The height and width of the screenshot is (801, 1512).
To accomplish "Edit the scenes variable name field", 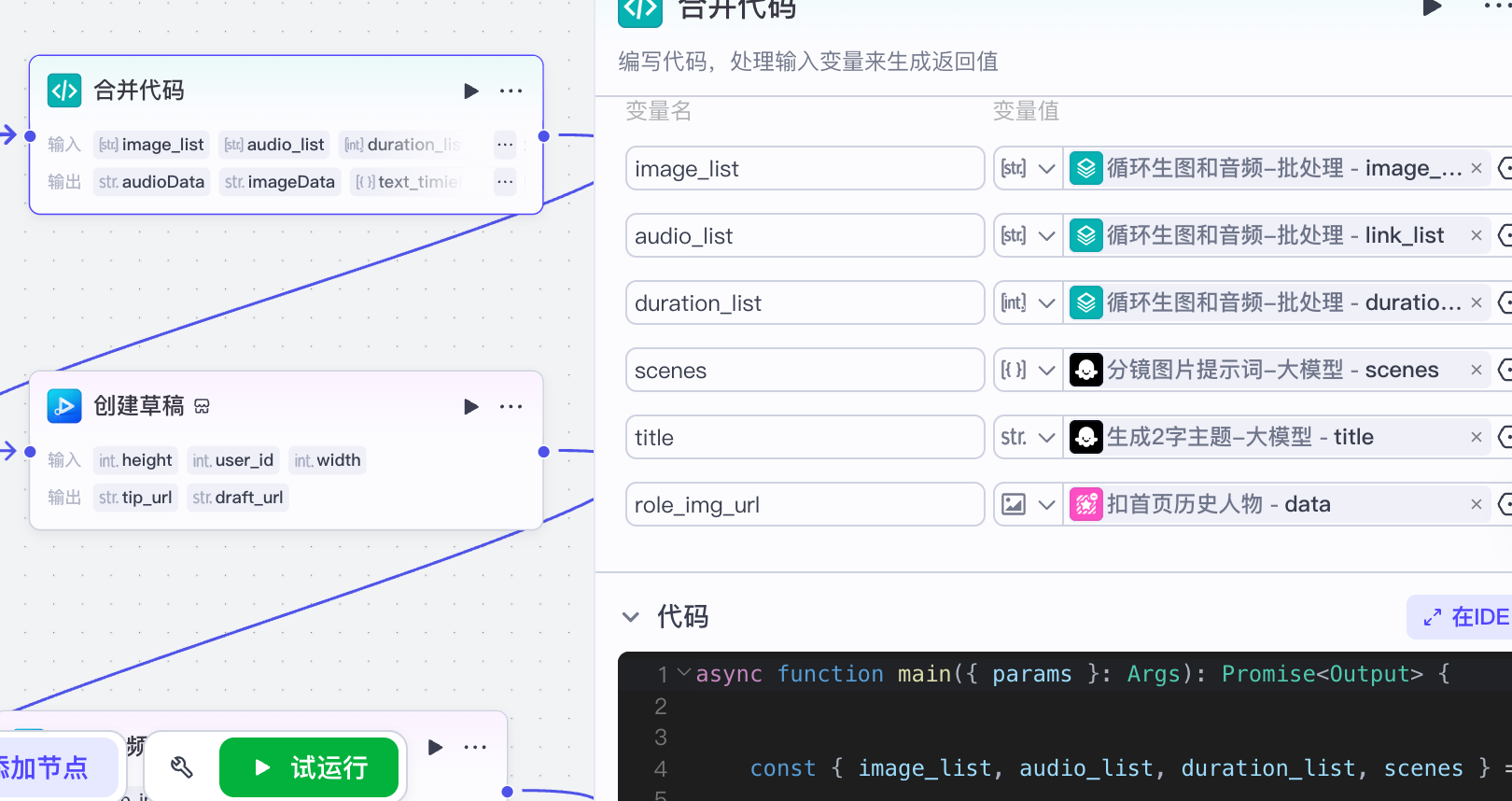I will 805,371.
